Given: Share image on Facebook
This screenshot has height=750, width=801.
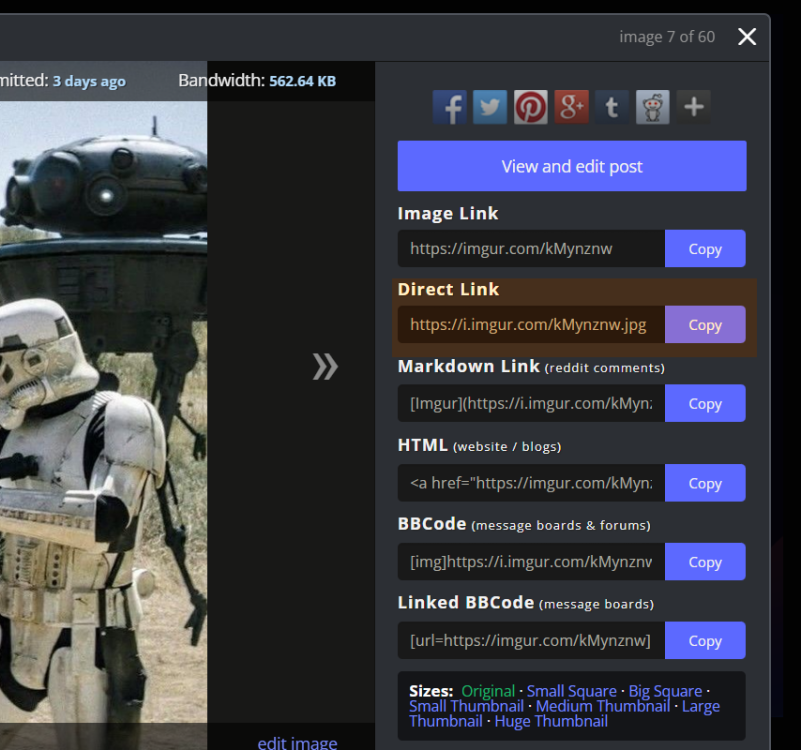Looking at the screenshot, I should 450,107.
